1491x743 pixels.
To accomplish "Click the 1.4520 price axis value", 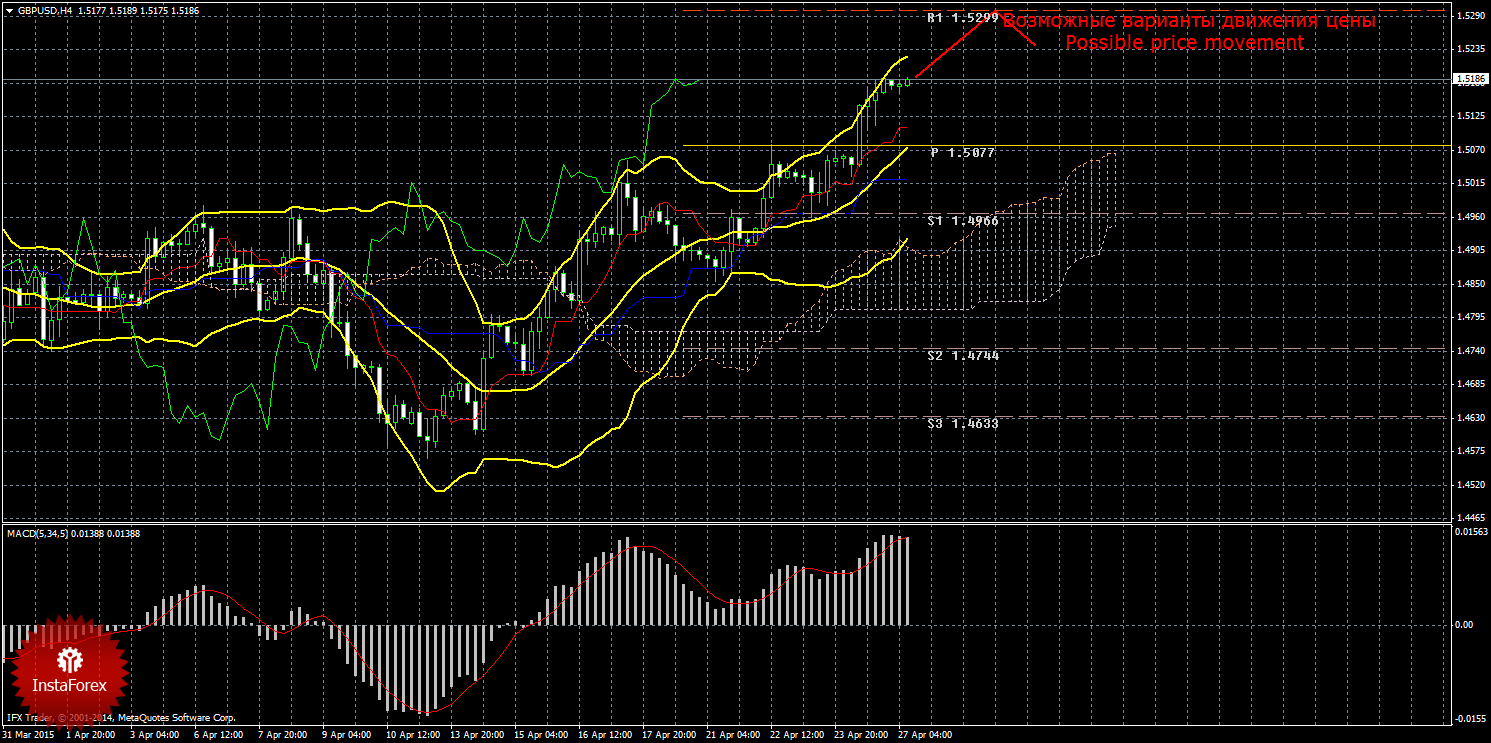I will click(x=1469, y=485).
